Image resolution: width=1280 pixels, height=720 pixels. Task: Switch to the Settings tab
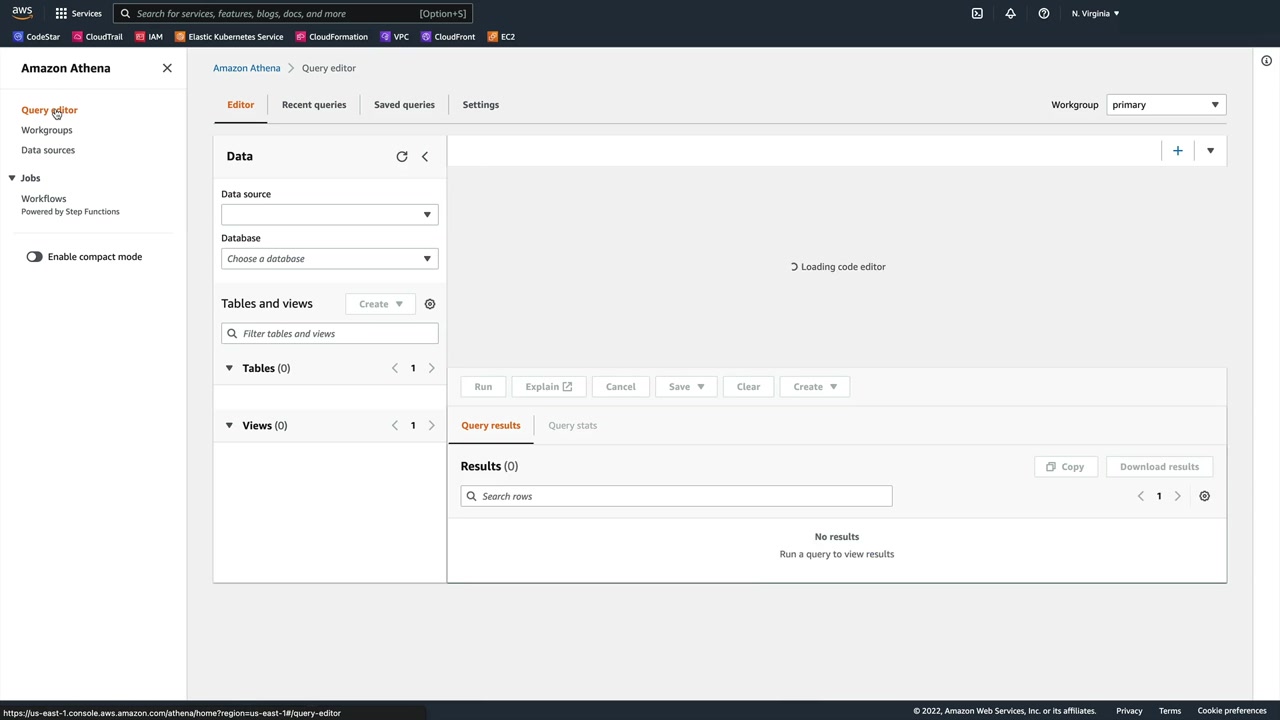(481, 105)
